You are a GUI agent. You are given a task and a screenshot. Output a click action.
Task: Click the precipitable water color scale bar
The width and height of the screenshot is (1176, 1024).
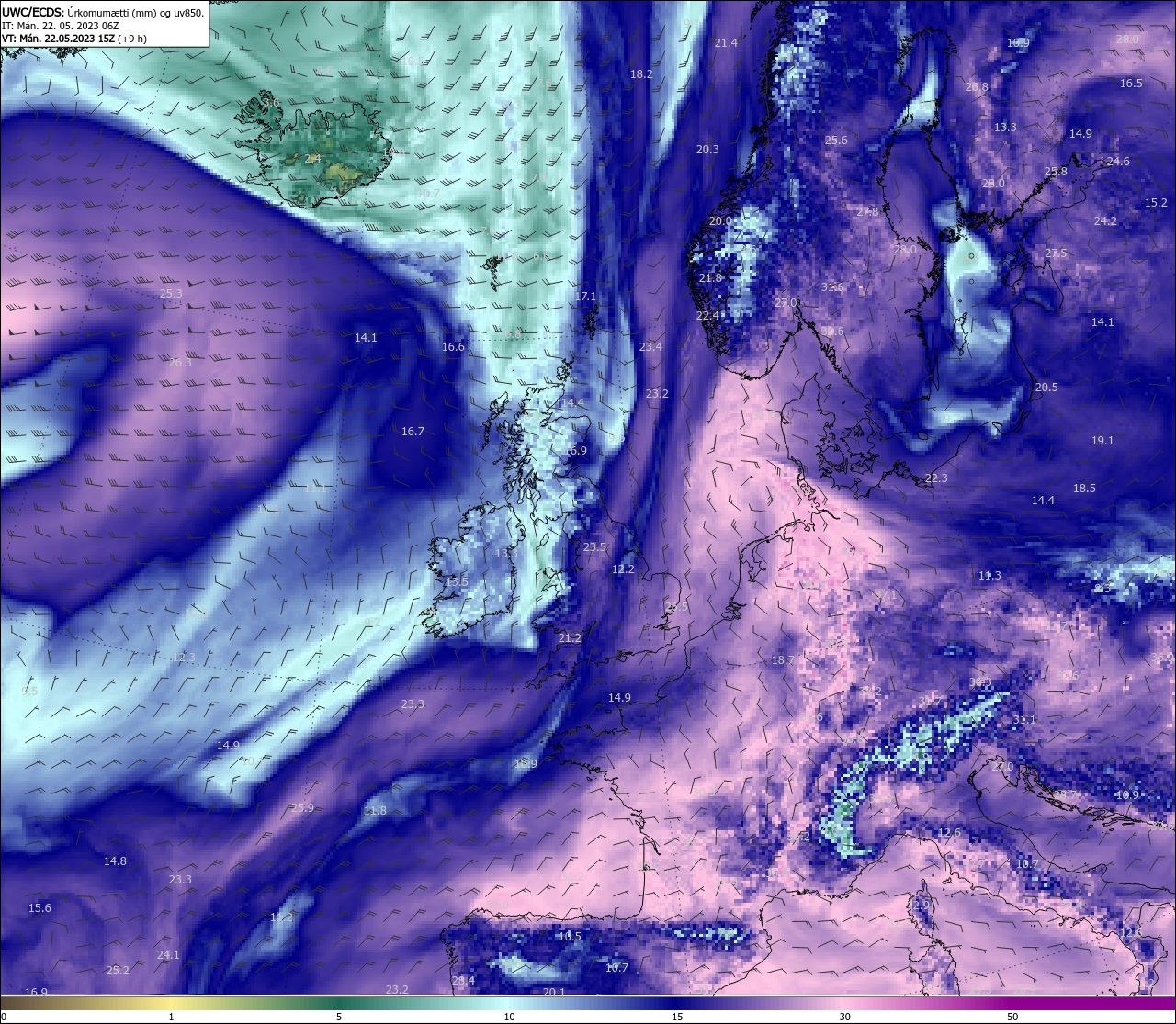588,1003
